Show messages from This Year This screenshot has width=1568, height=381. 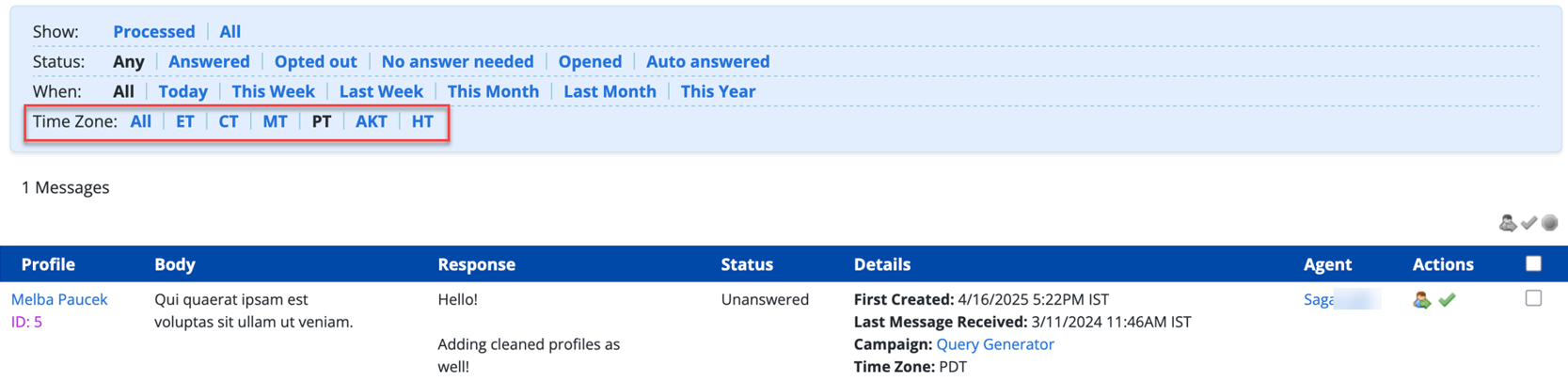718,91
